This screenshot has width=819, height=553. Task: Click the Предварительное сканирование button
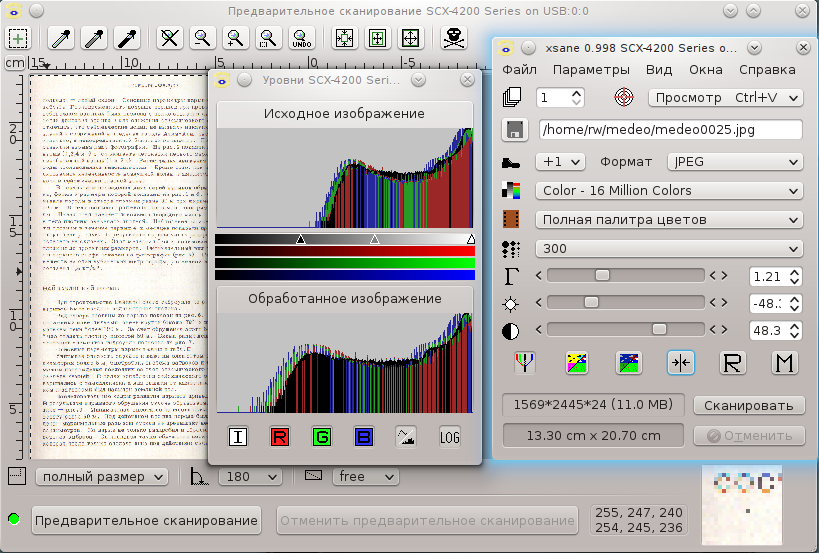(146, 520)
